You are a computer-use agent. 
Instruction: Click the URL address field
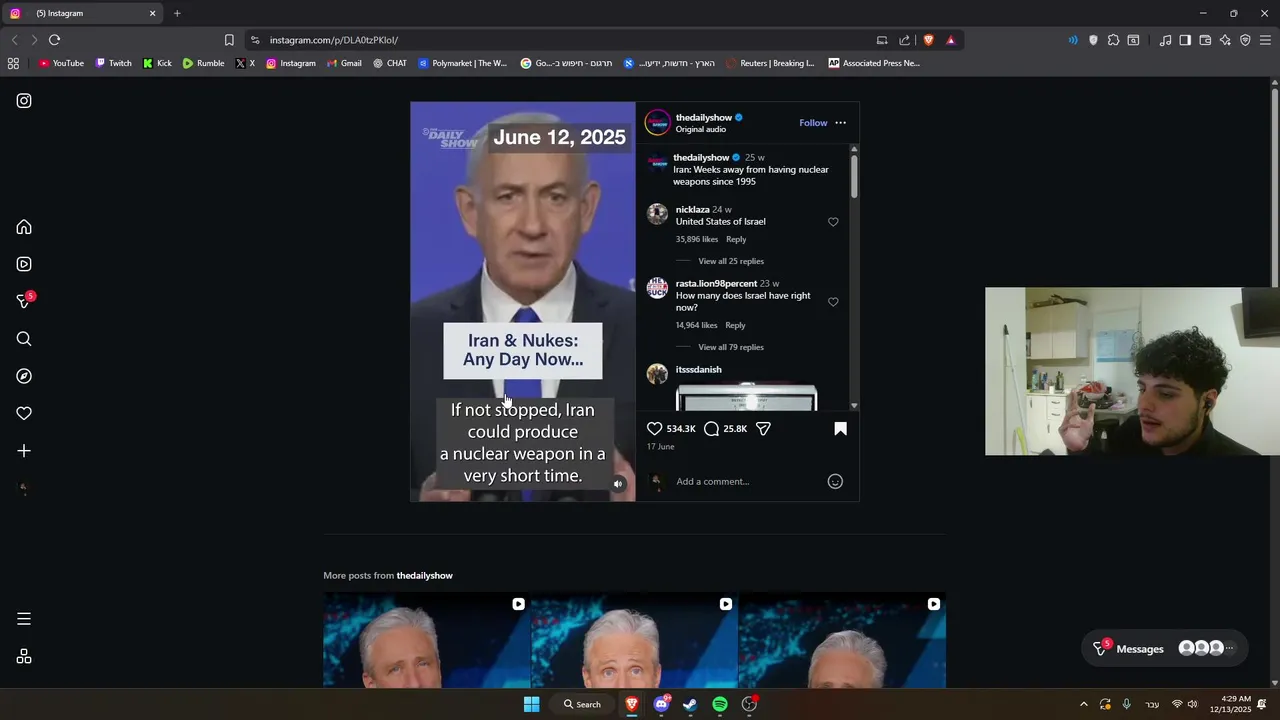(560, 40)
